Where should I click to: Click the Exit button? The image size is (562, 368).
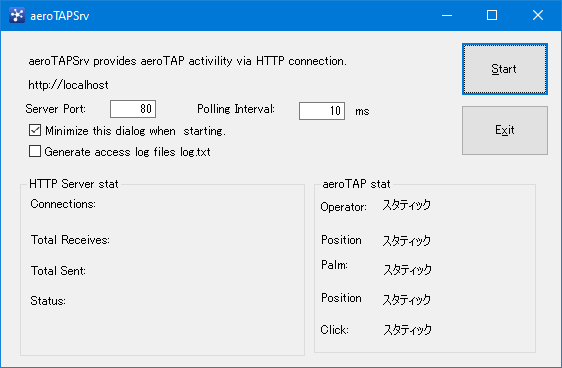click(505, 130)
